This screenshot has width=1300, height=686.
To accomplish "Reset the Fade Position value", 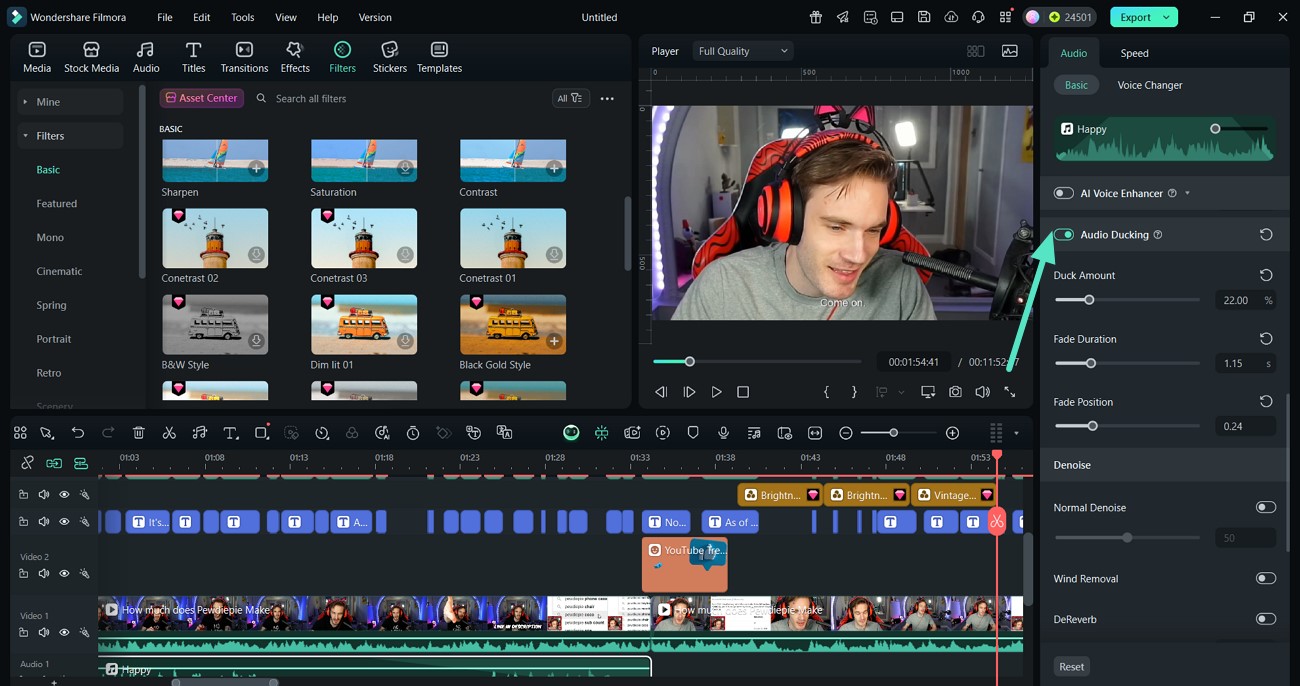I will click(1266, 401).
